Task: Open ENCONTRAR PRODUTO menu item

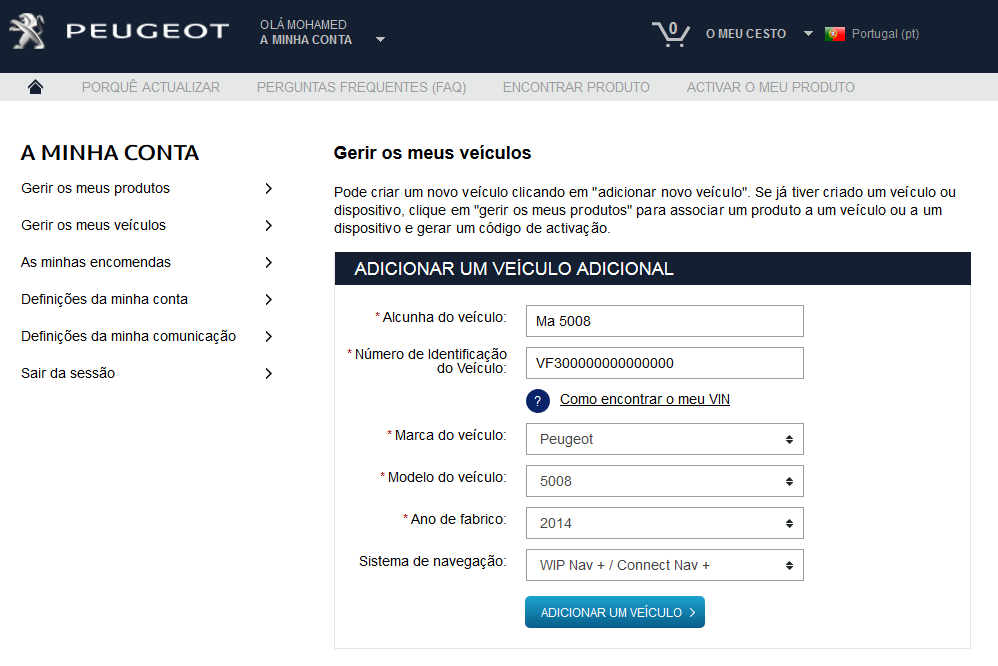Action: (x=576, y=87)
